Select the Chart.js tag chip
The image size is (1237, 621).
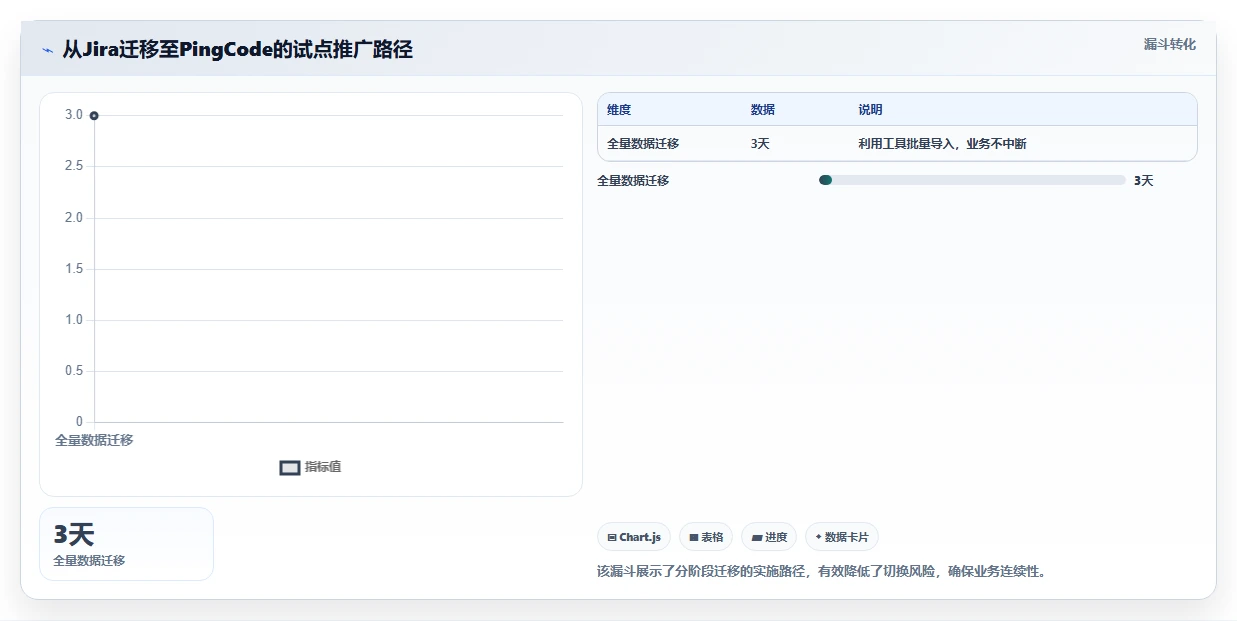pyautogui.click(x=634, y=537)
